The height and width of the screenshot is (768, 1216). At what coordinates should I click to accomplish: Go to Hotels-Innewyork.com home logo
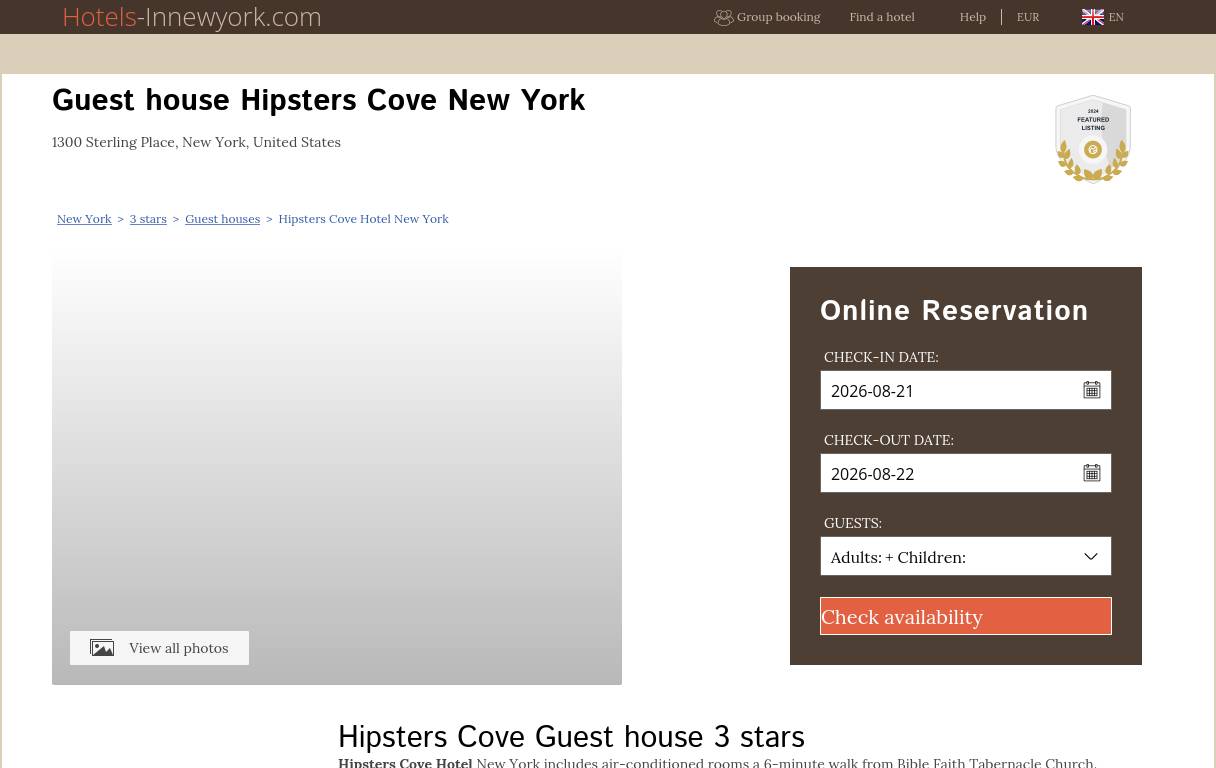tap(192, 17)
